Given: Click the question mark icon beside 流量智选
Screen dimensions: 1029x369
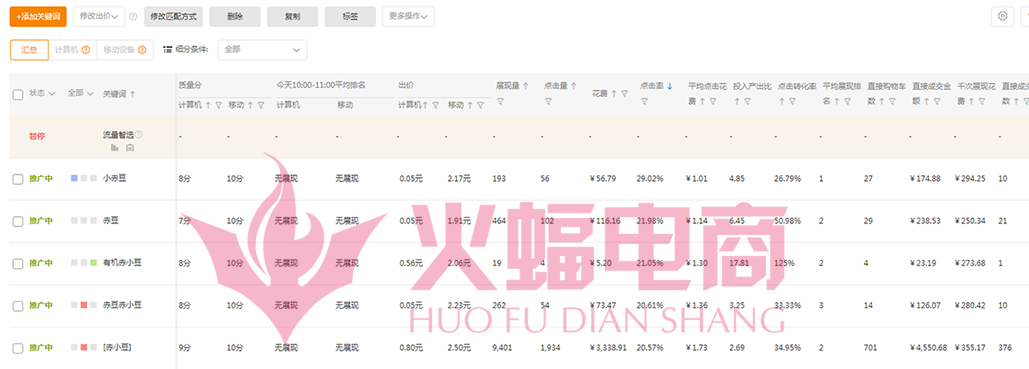Looking at the screenshot, I should 138,135.
